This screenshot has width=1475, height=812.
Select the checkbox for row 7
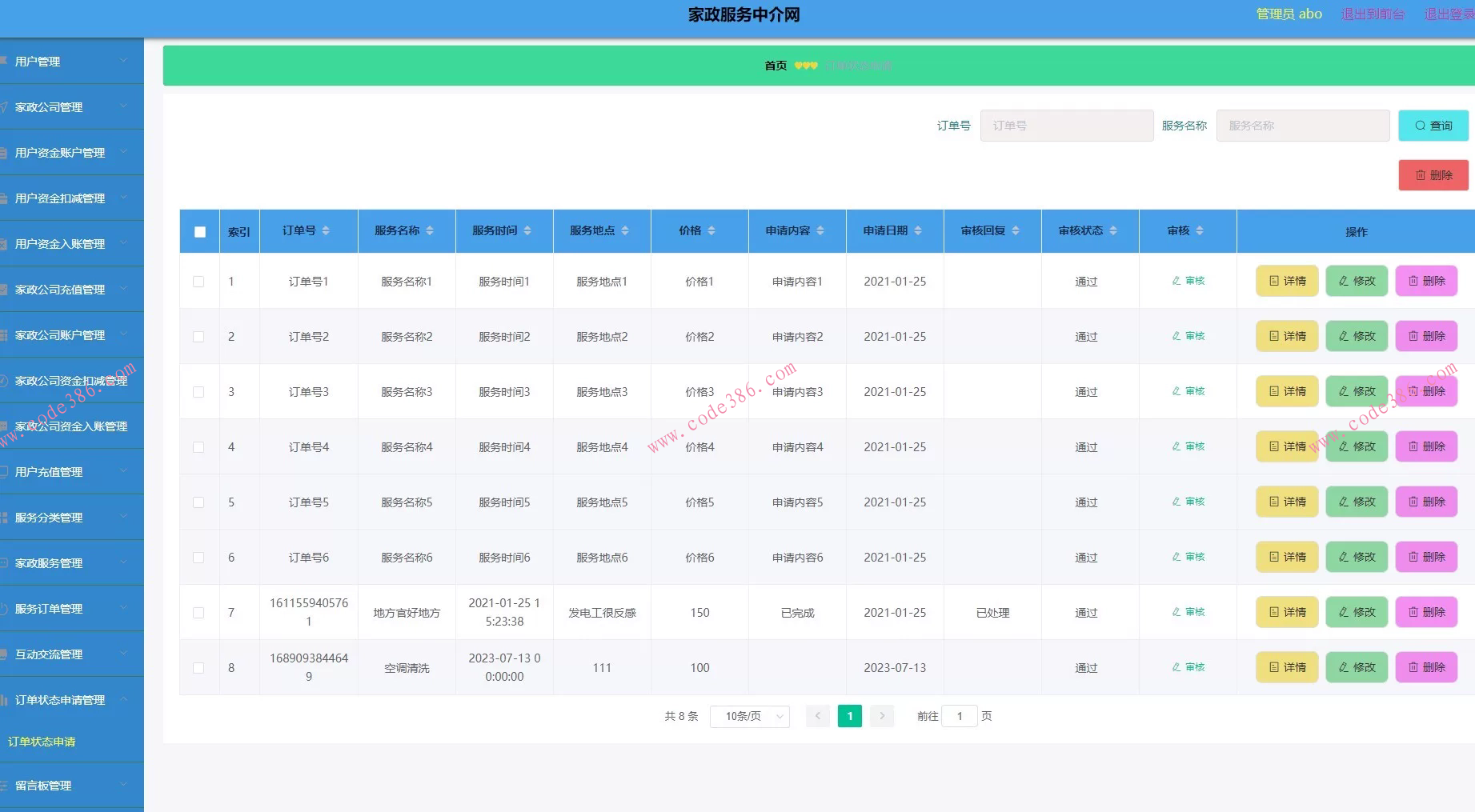pyautogui.click(x=198, y=613)
